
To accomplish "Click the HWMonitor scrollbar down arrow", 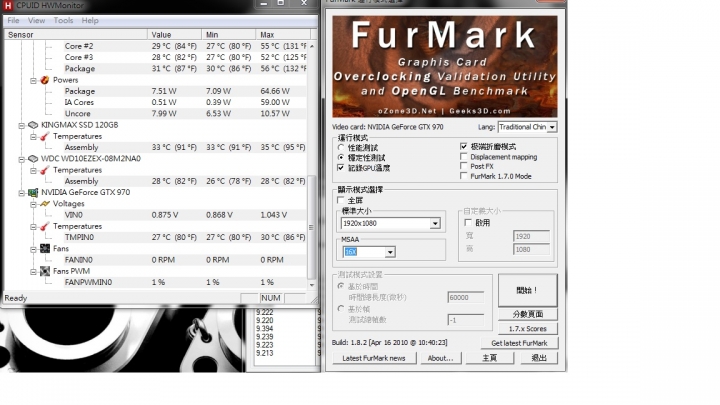I will [312, 285].
